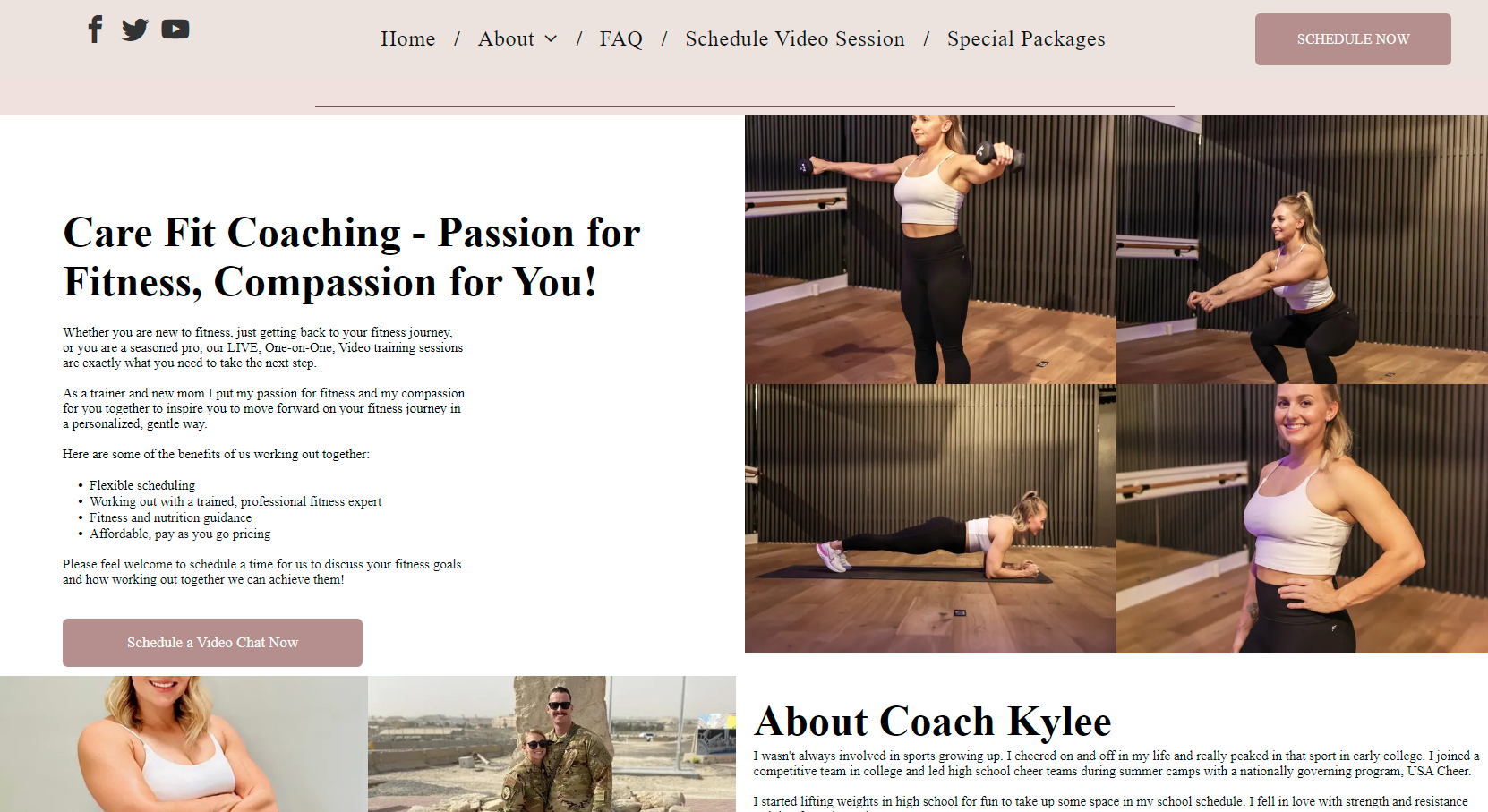Go to the Home menu item

[x=408, y=38]
